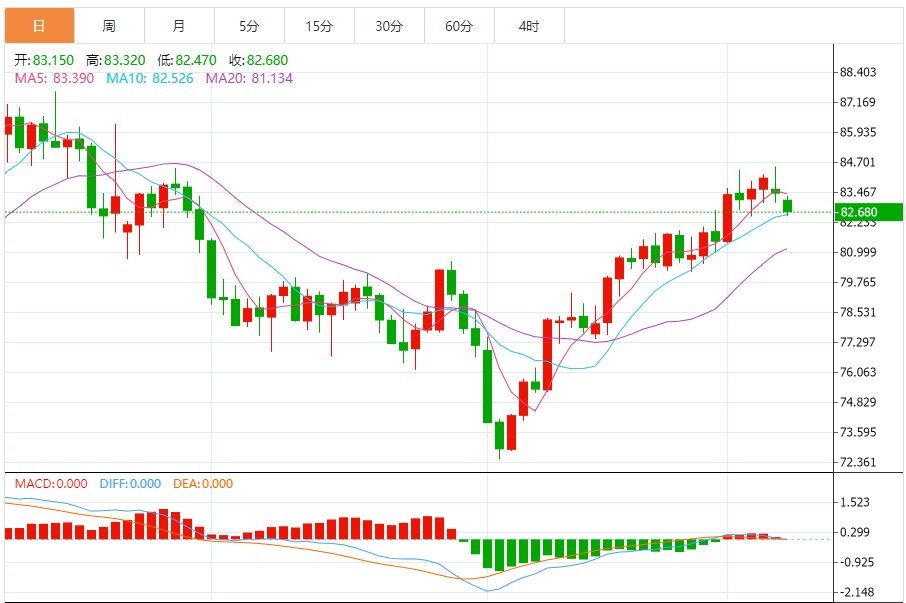Image resolution: width=906 pixels, height=603 pixels.
Task: Click the 79.765 price axis label
Action: [x=857, y=282]
